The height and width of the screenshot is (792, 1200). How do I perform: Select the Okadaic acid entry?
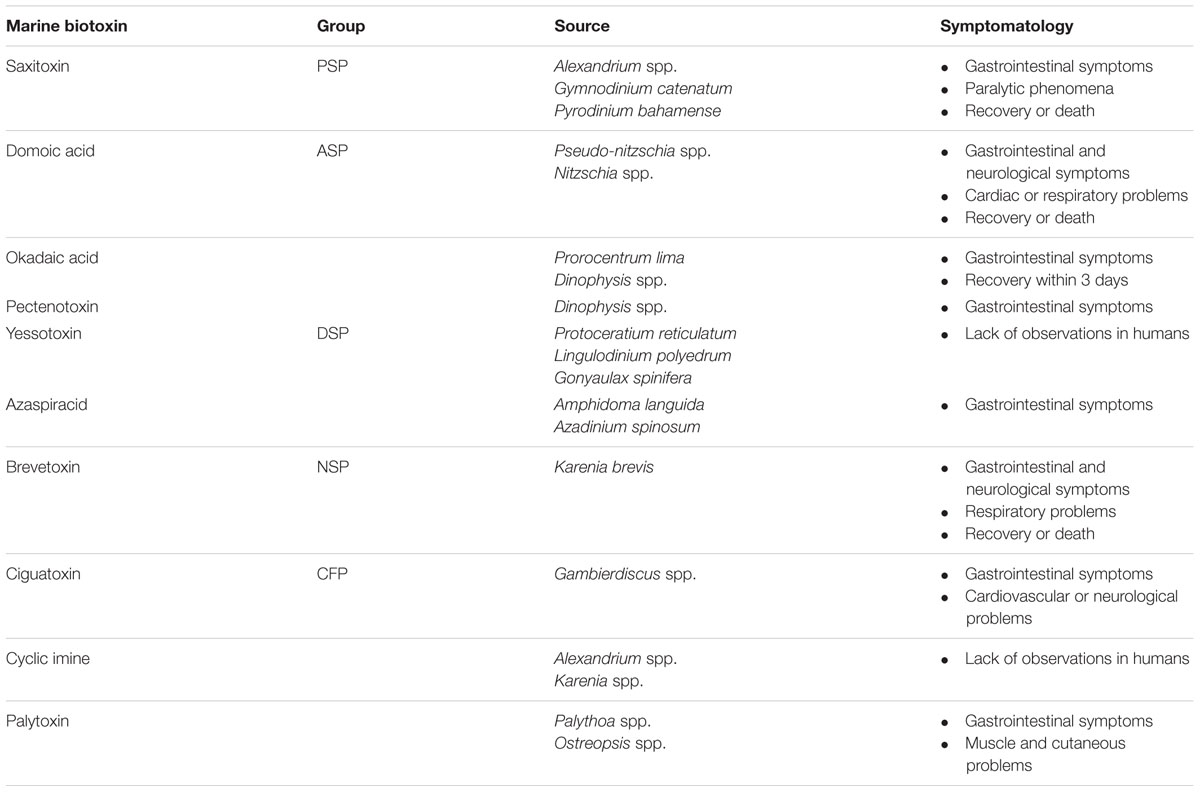[x=52, y=258]
